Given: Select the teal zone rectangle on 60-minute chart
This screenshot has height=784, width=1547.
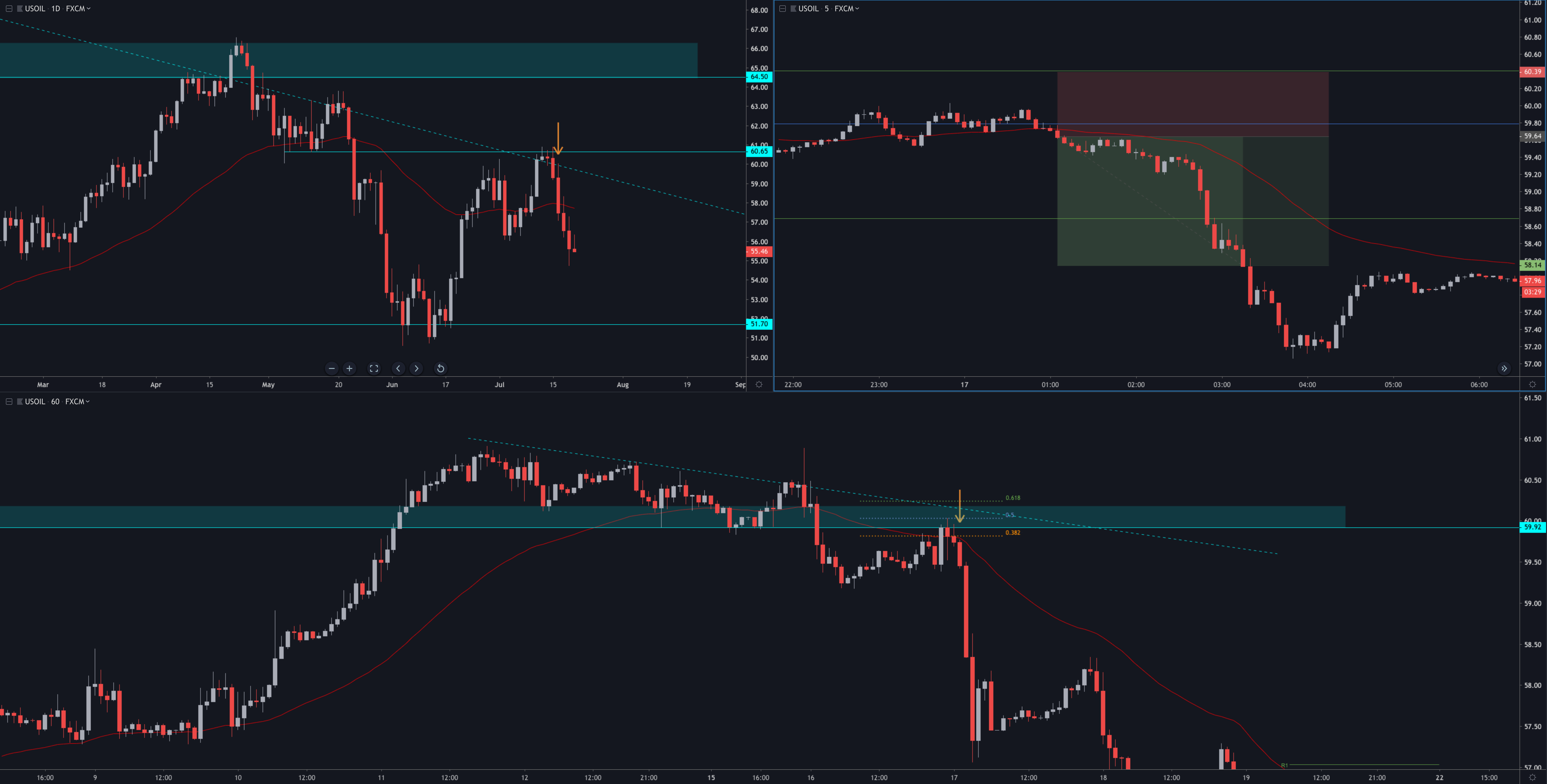Looking at the screenshot, I should click(673, 517).
